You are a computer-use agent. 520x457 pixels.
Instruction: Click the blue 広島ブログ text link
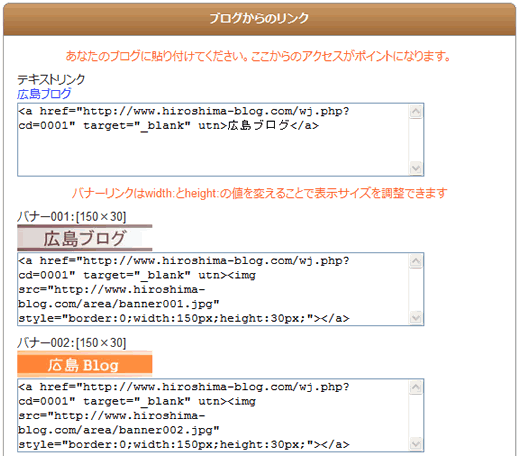click(44, 94)
